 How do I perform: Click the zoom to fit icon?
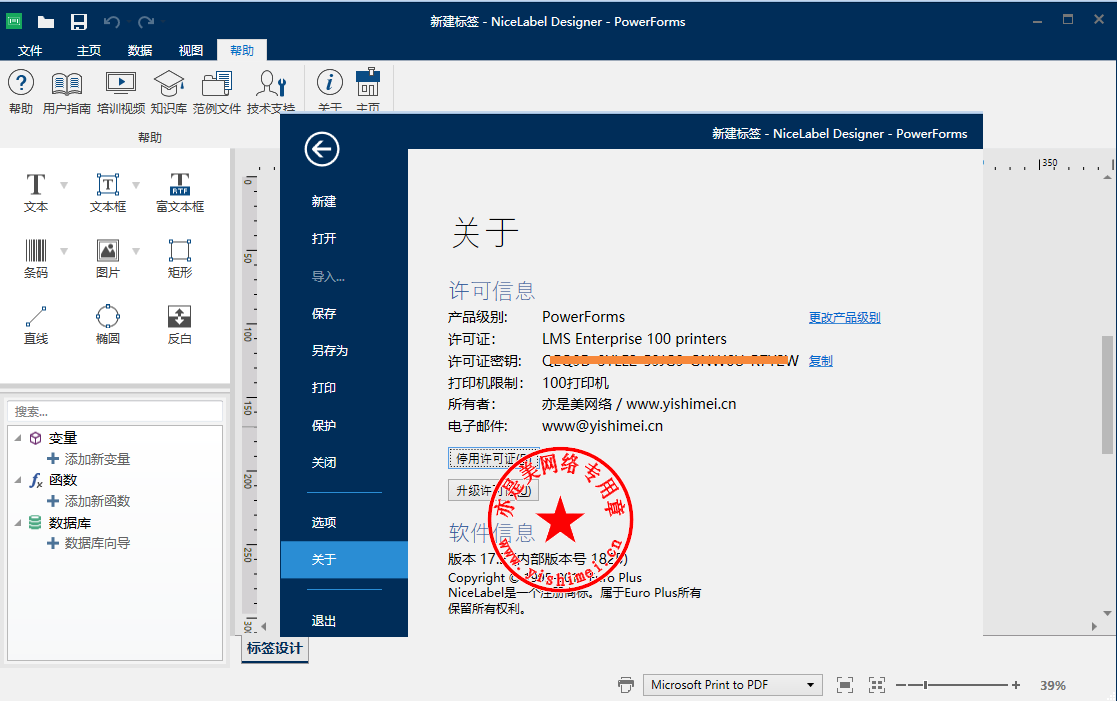click(x=845, y=685)
